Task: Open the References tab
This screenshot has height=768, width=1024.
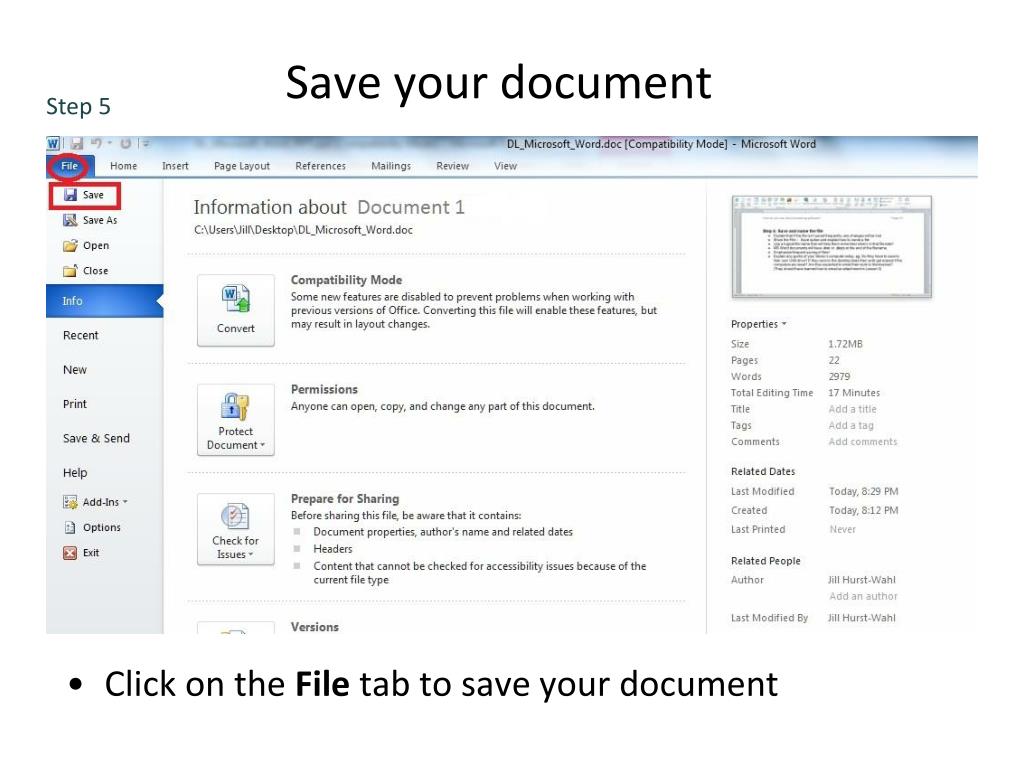Action: [321, 166]
